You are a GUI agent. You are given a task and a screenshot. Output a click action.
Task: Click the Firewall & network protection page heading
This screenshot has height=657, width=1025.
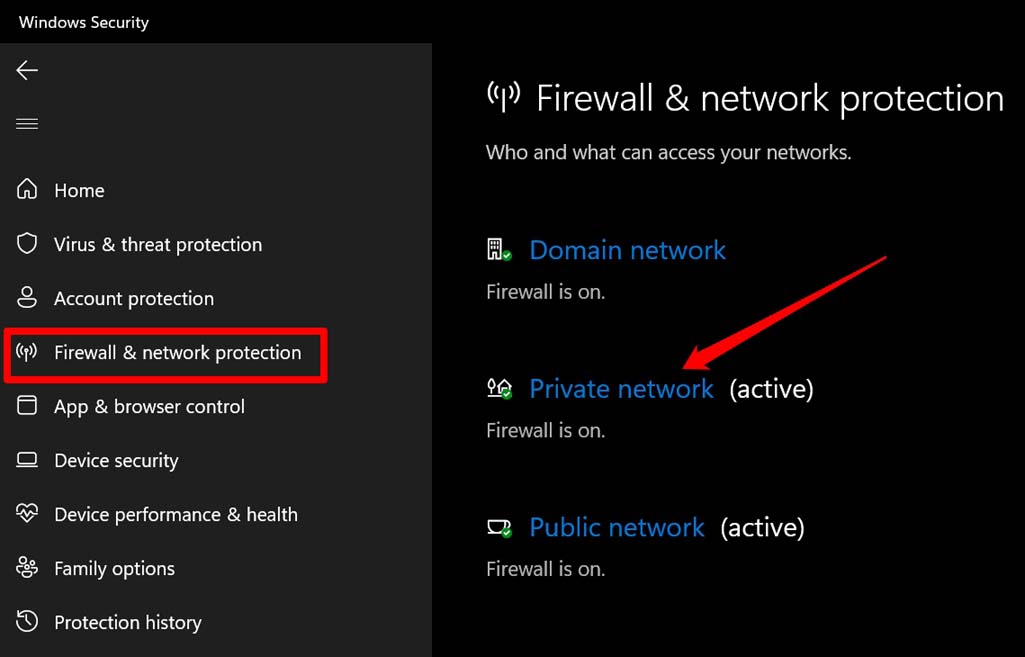click(770, 97)
